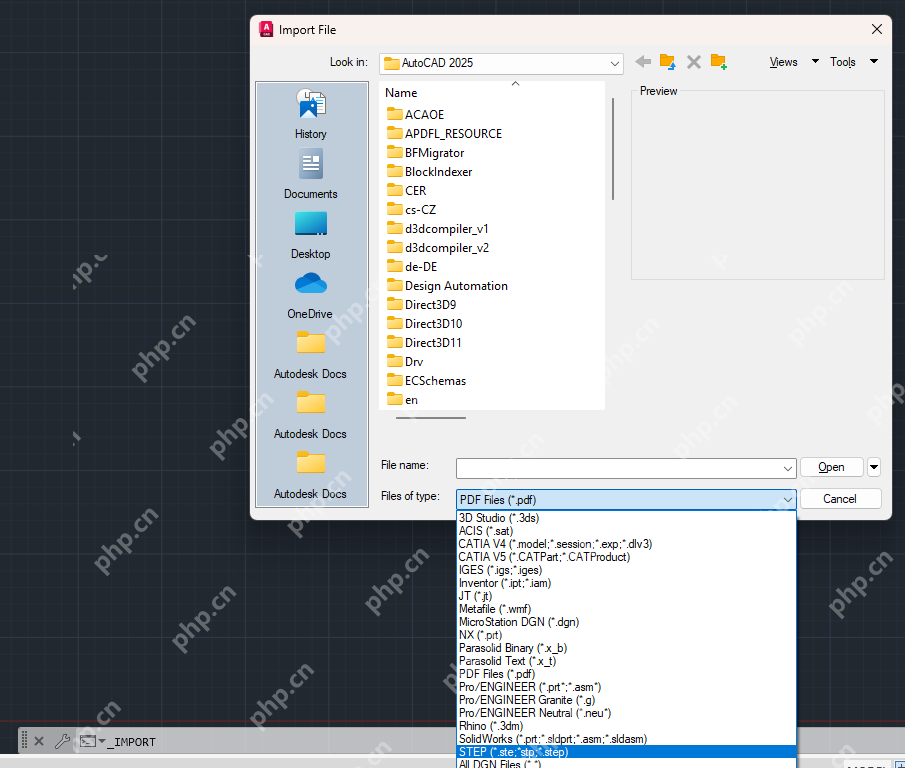Screen dimensions: 905x768
Task: Create a new folder icon
Action: pos(719,62)
